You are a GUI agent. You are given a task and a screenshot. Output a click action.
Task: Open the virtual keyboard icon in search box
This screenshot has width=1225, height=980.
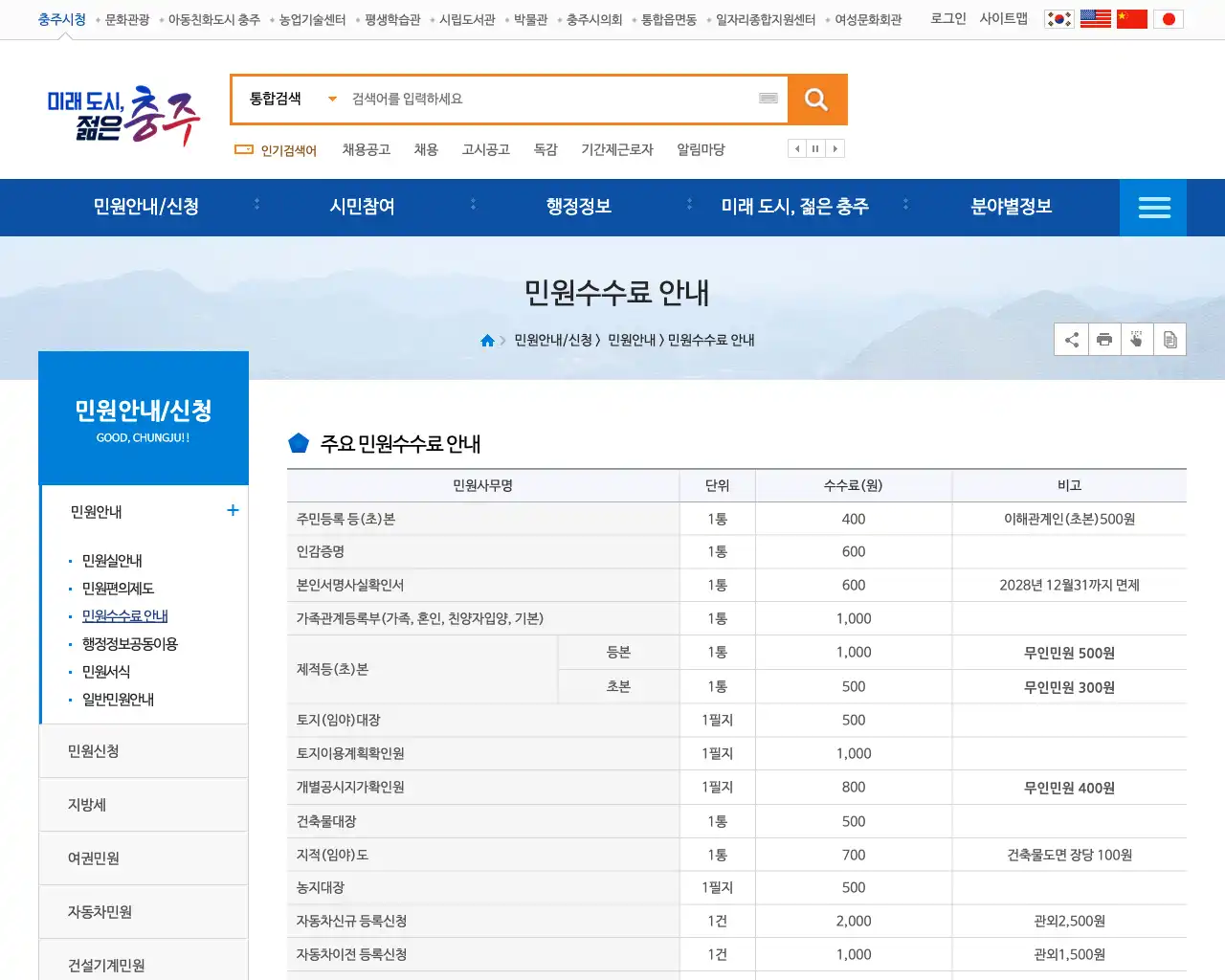coord(768,99)
